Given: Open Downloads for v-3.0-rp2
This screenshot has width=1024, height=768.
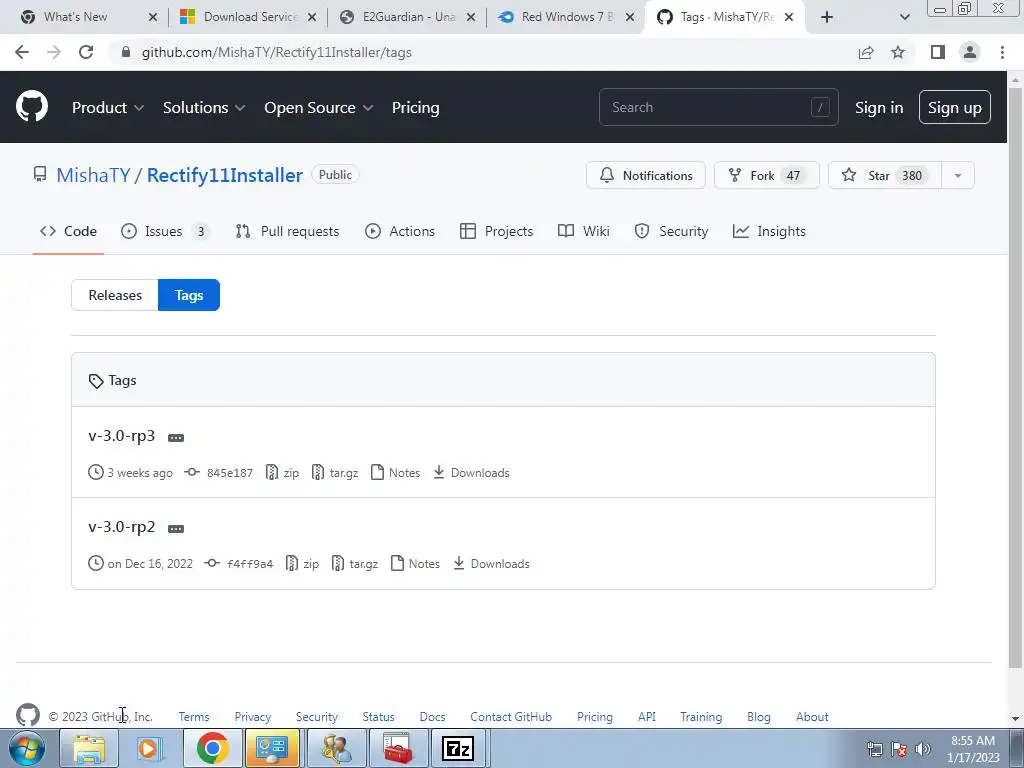Looking at the screenshot, I should (x=491, y=564).
